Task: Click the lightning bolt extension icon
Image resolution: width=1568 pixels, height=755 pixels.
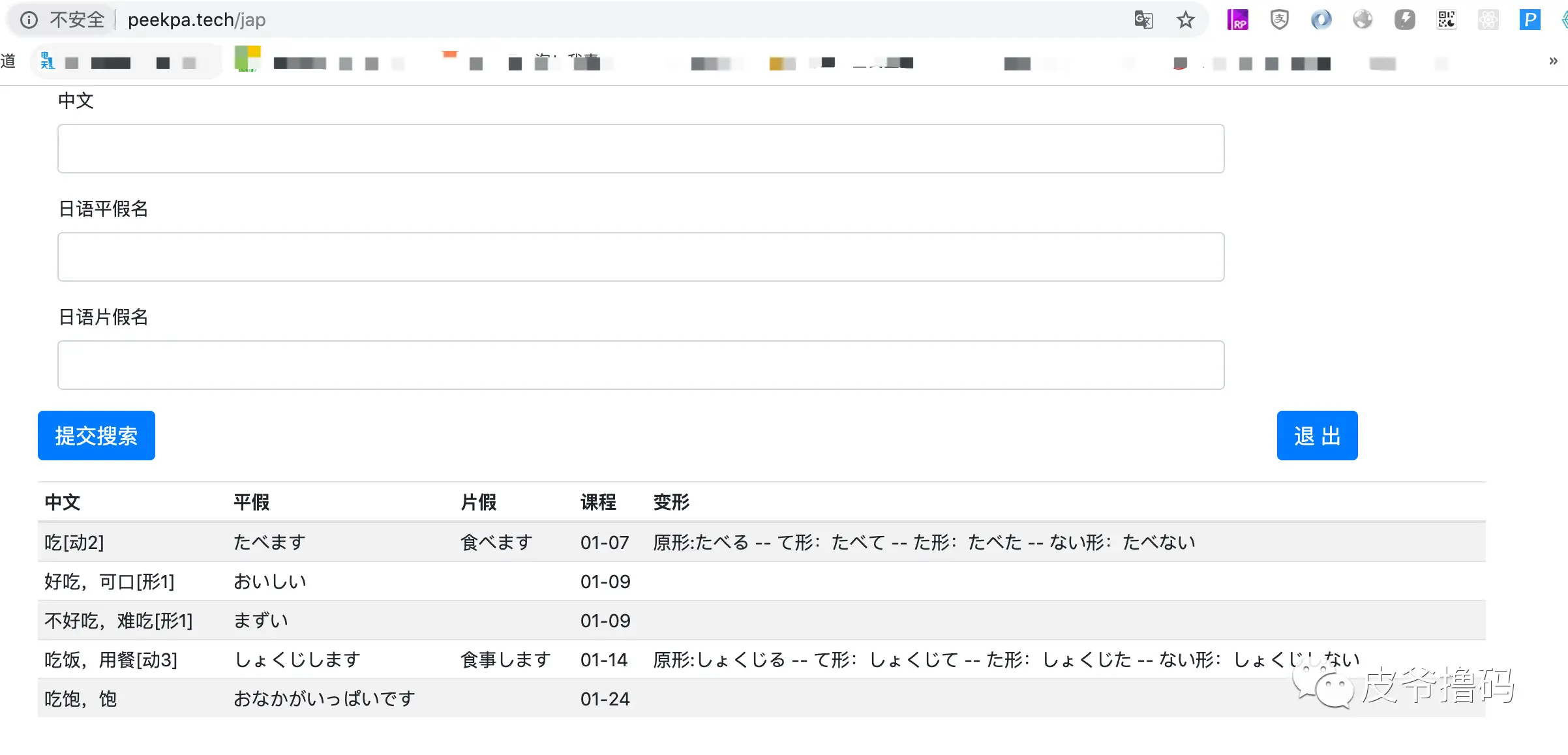Action: pyautogui.click(x=1404, y=20)
